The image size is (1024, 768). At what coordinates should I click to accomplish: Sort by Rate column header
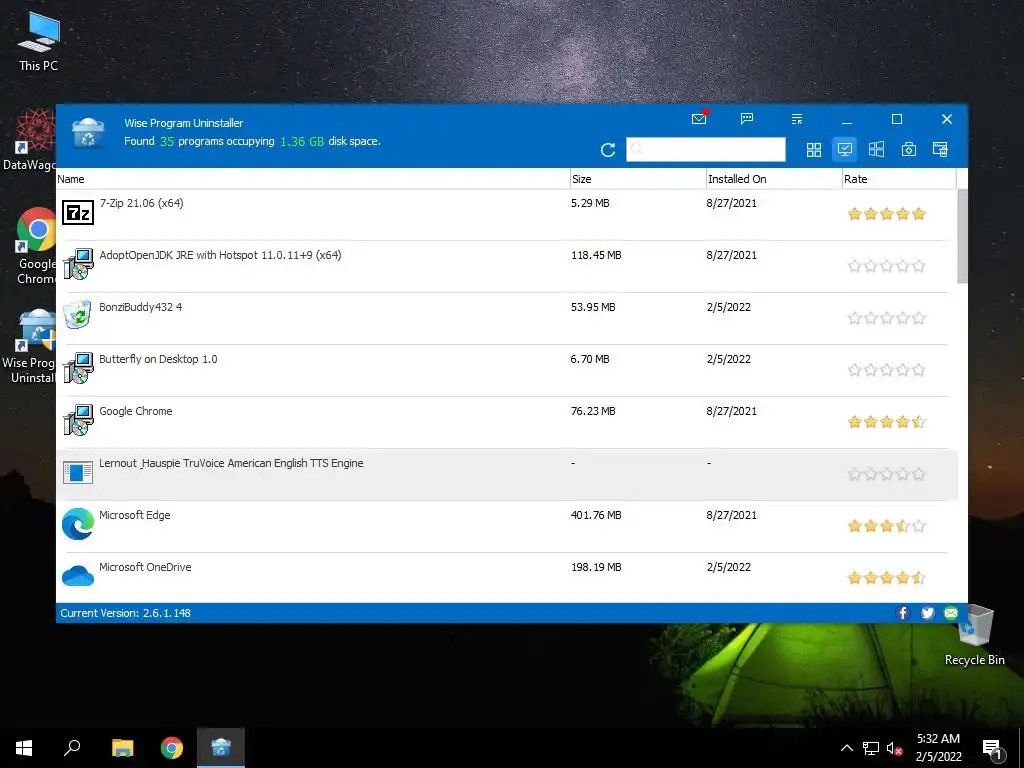899,179
